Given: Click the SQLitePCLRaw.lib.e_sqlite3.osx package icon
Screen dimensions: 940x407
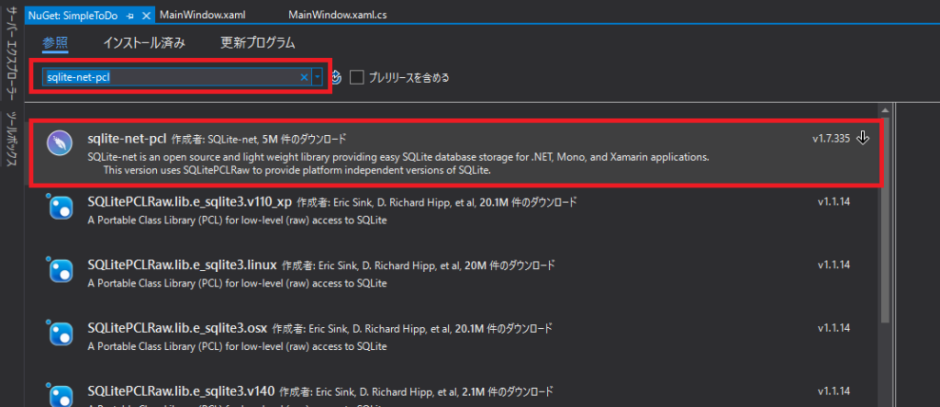Looking at the screenshot, I should [61, 333].
